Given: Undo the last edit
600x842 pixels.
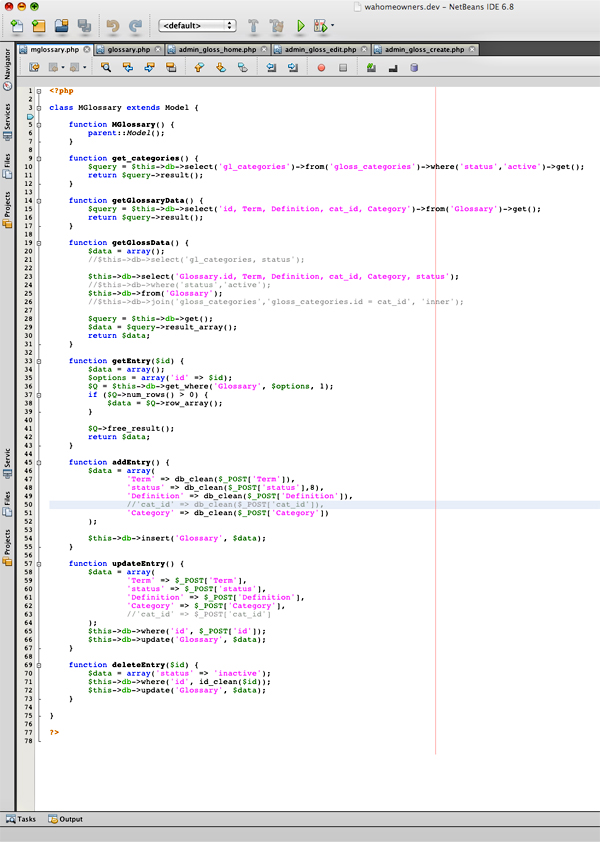Looking at the screenshot, I should 113,25.
